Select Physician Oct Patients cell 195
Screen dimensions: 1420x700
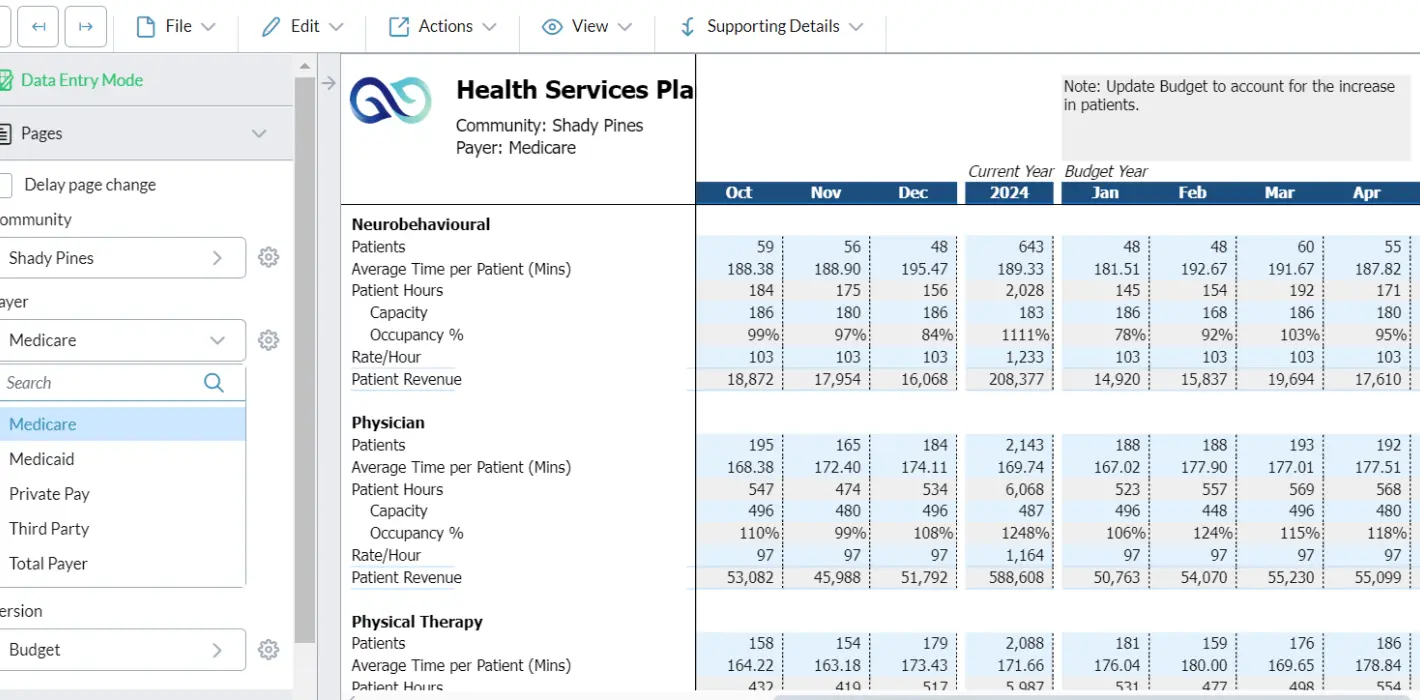(x=739, y=445)
